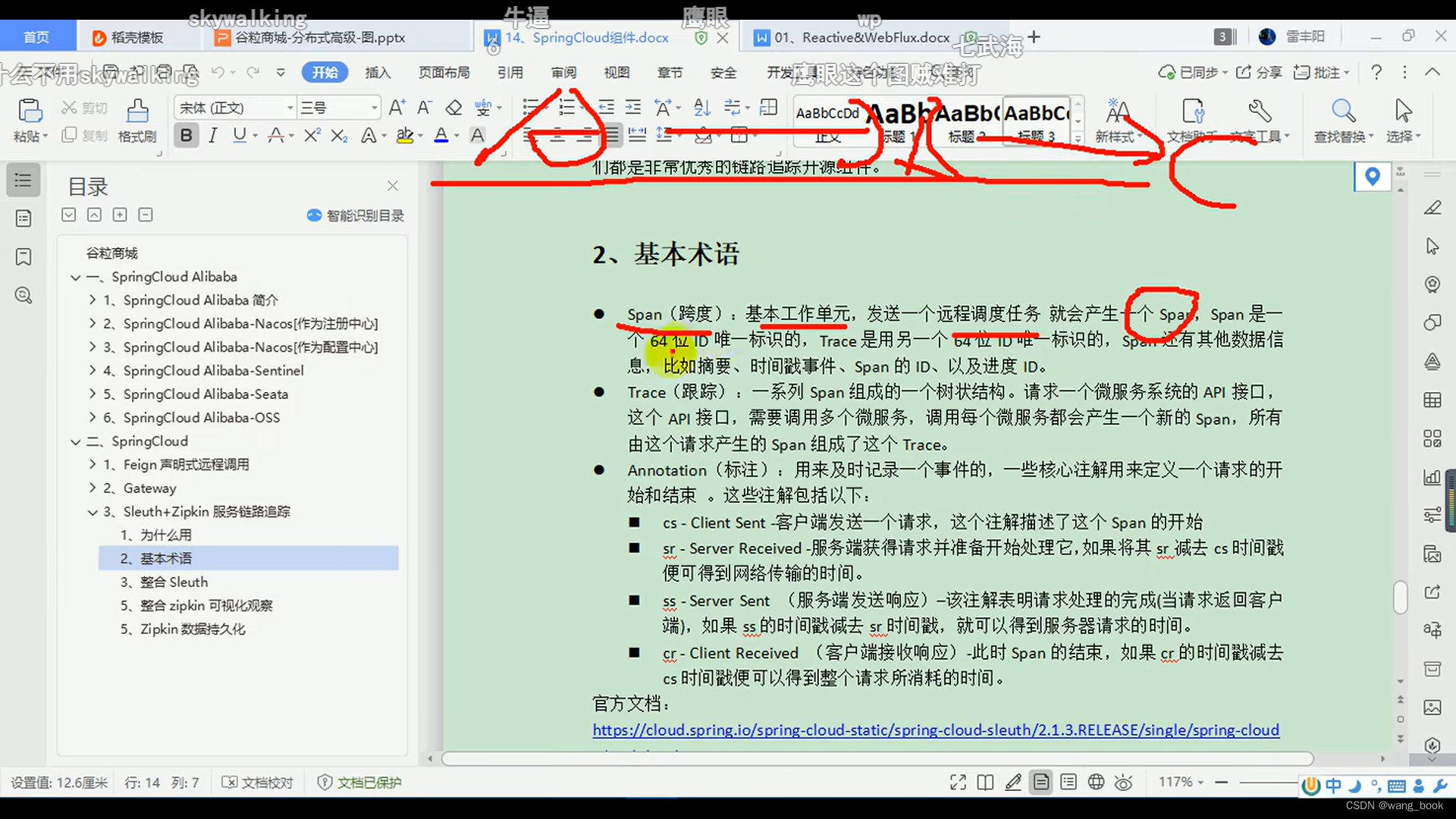
Task: Click the increase font size icon
Action: pyautogui.click(x=397, y=108)
